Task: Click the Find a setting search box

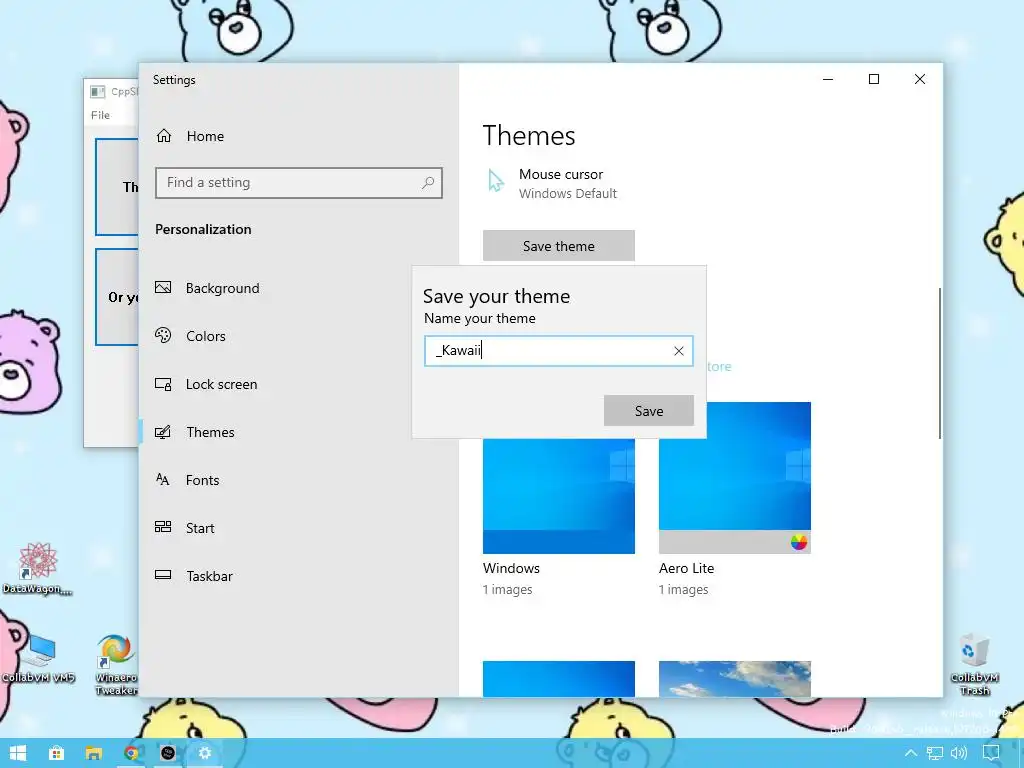Action: click(x=298, y=183)
